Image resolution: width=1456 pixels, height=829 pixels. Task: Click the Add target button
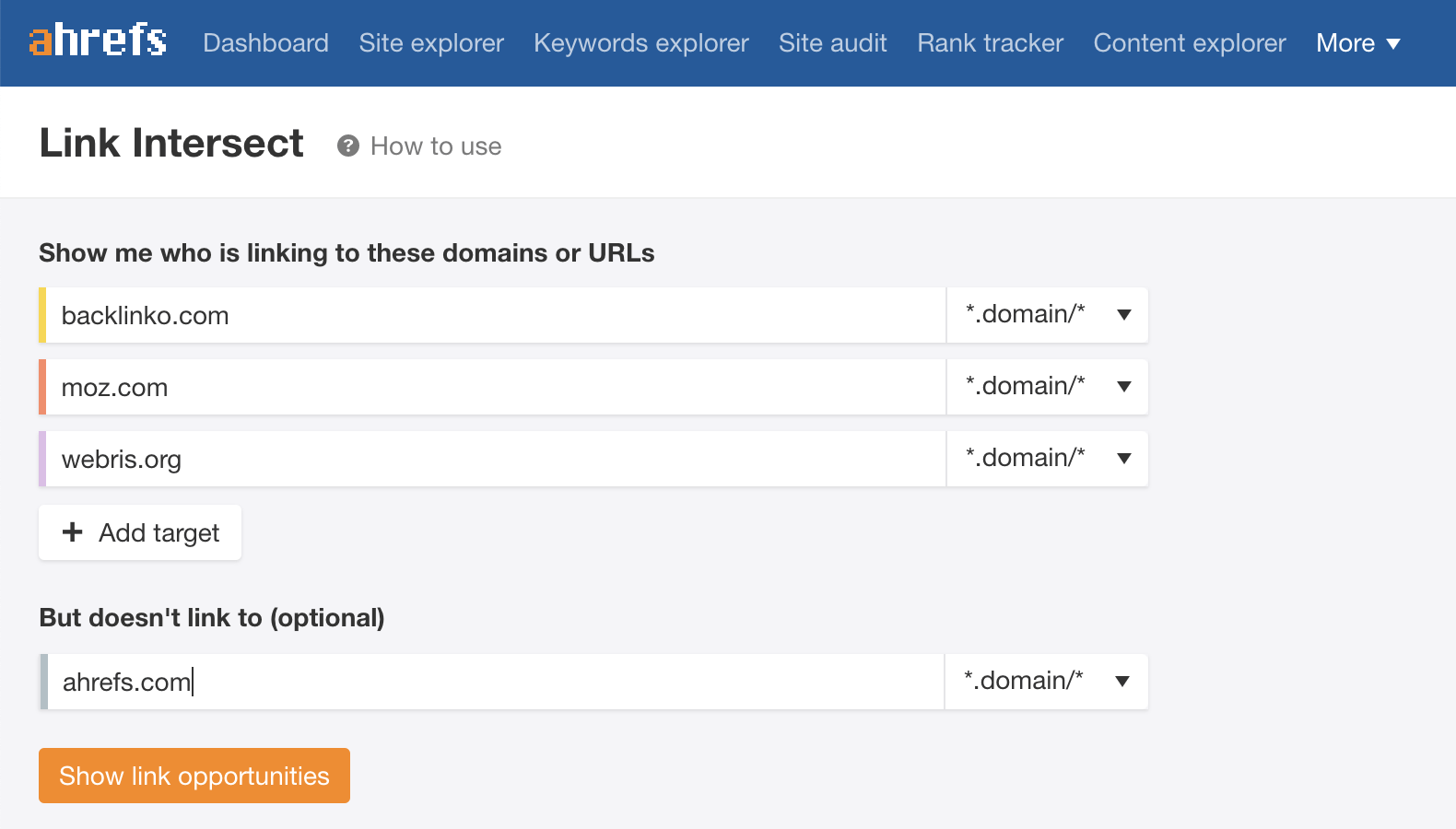coord(140,532)
